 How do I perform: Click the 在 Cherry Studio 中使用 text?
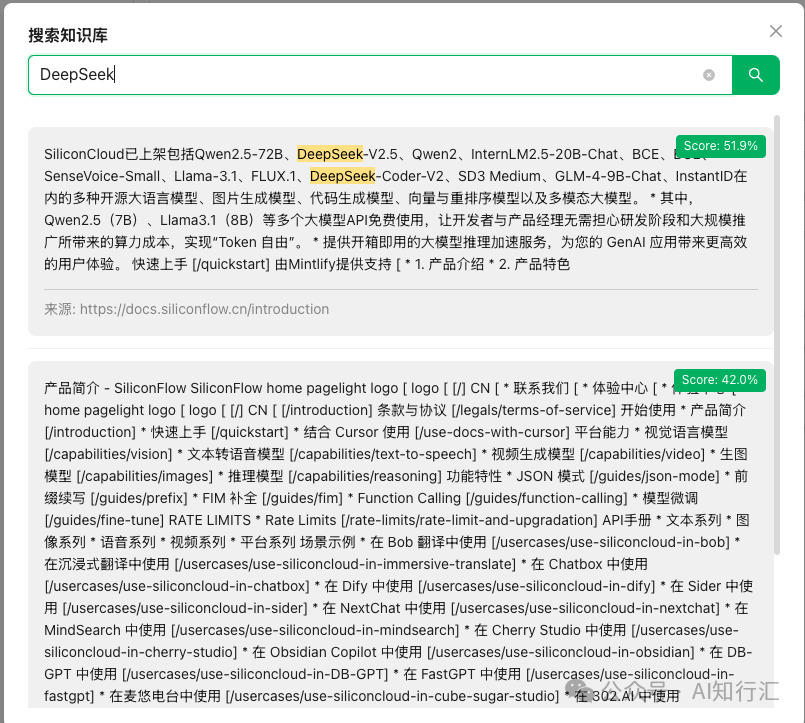(550, 630)
